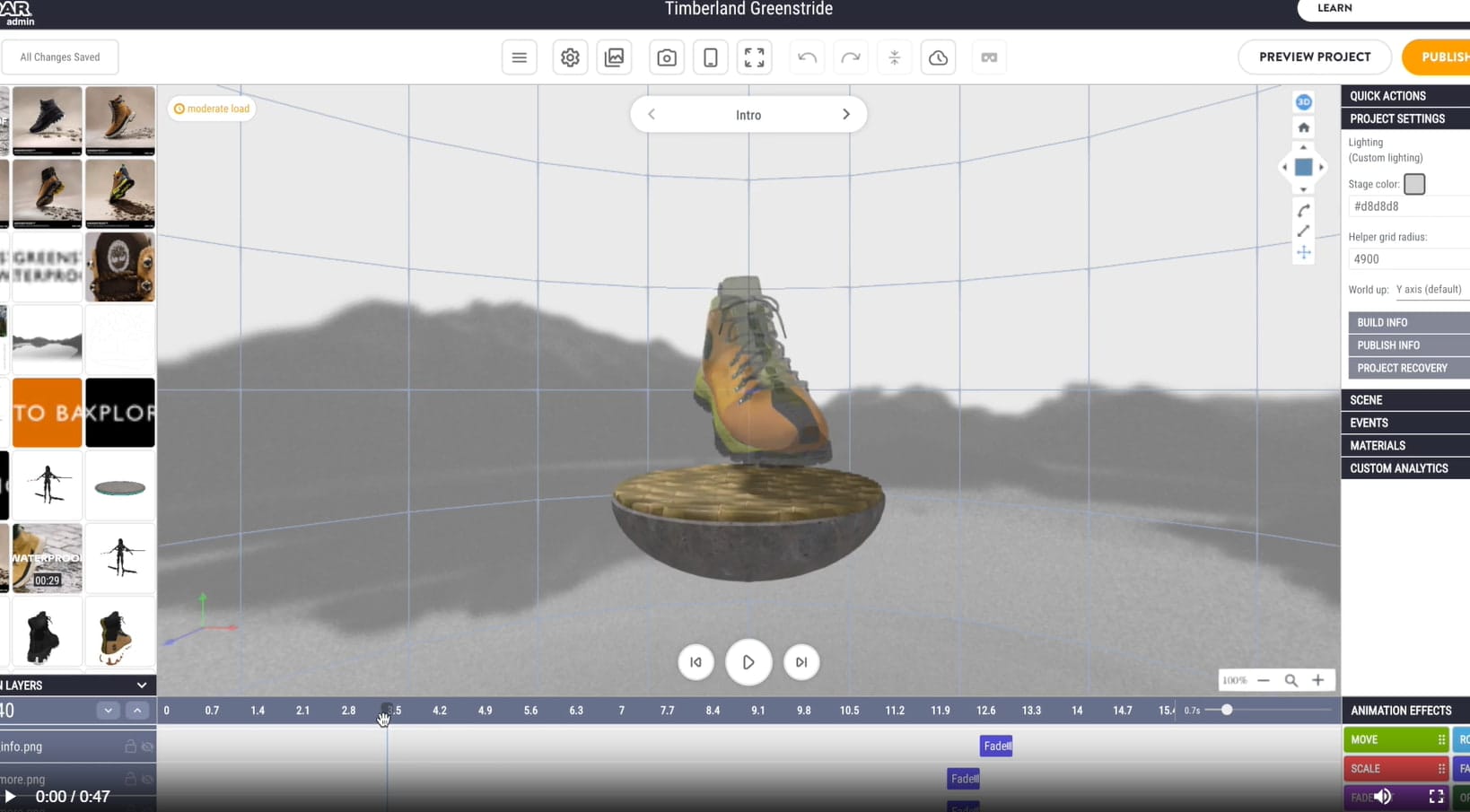
Task: Toggle lock on info.png layer
Action: coord(130,747)
